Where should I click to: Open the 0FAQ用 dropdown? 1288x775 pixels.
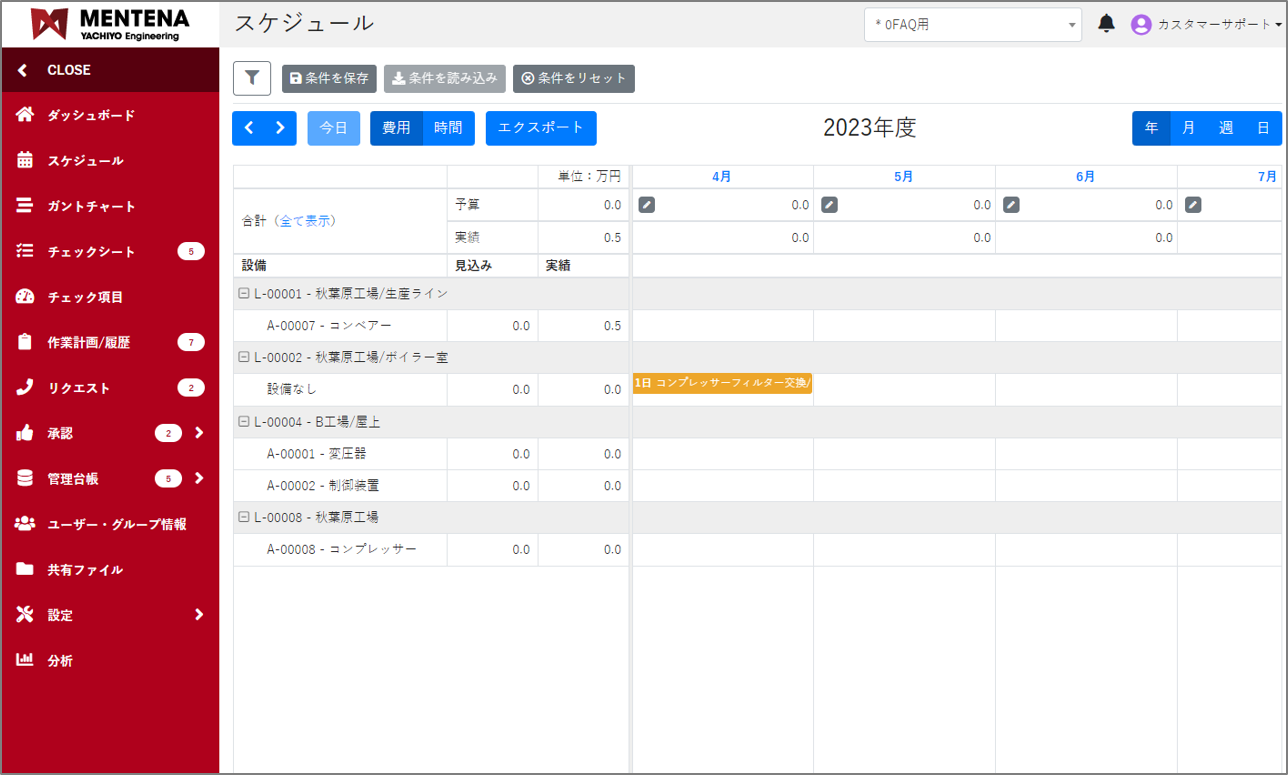[972, 25]
